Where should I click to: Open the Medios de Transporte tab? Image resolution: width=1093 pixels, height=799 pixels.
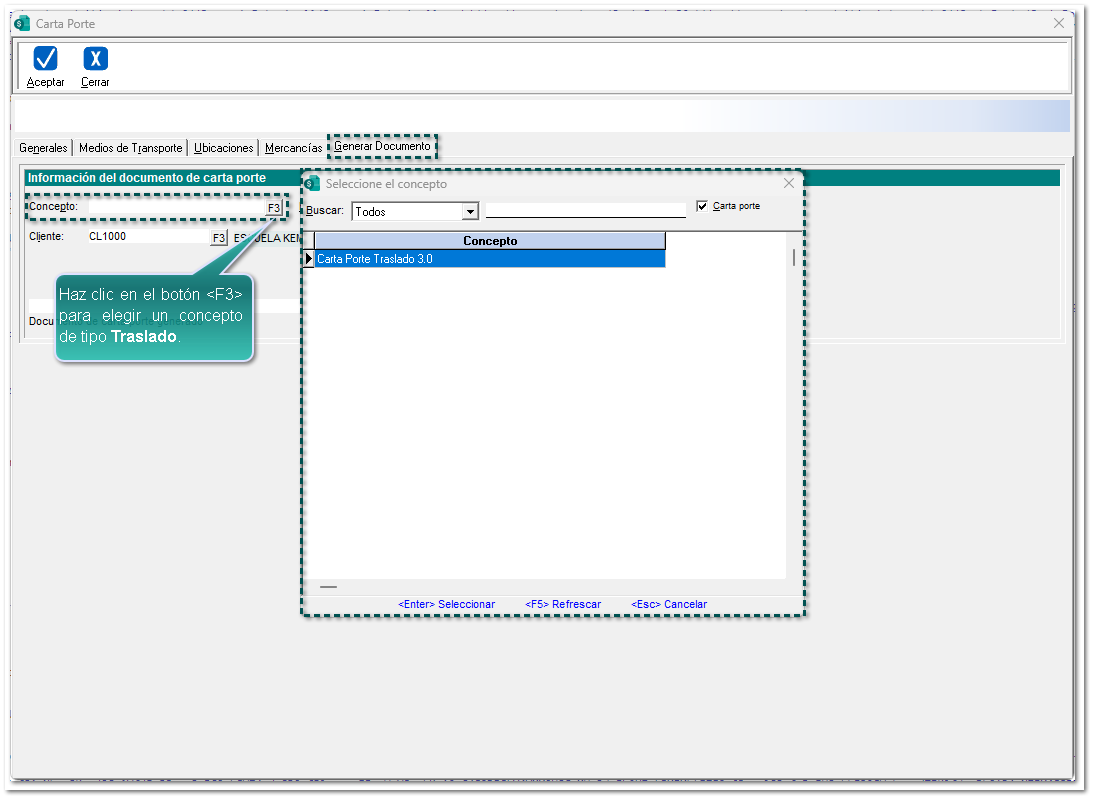(130, 148)
